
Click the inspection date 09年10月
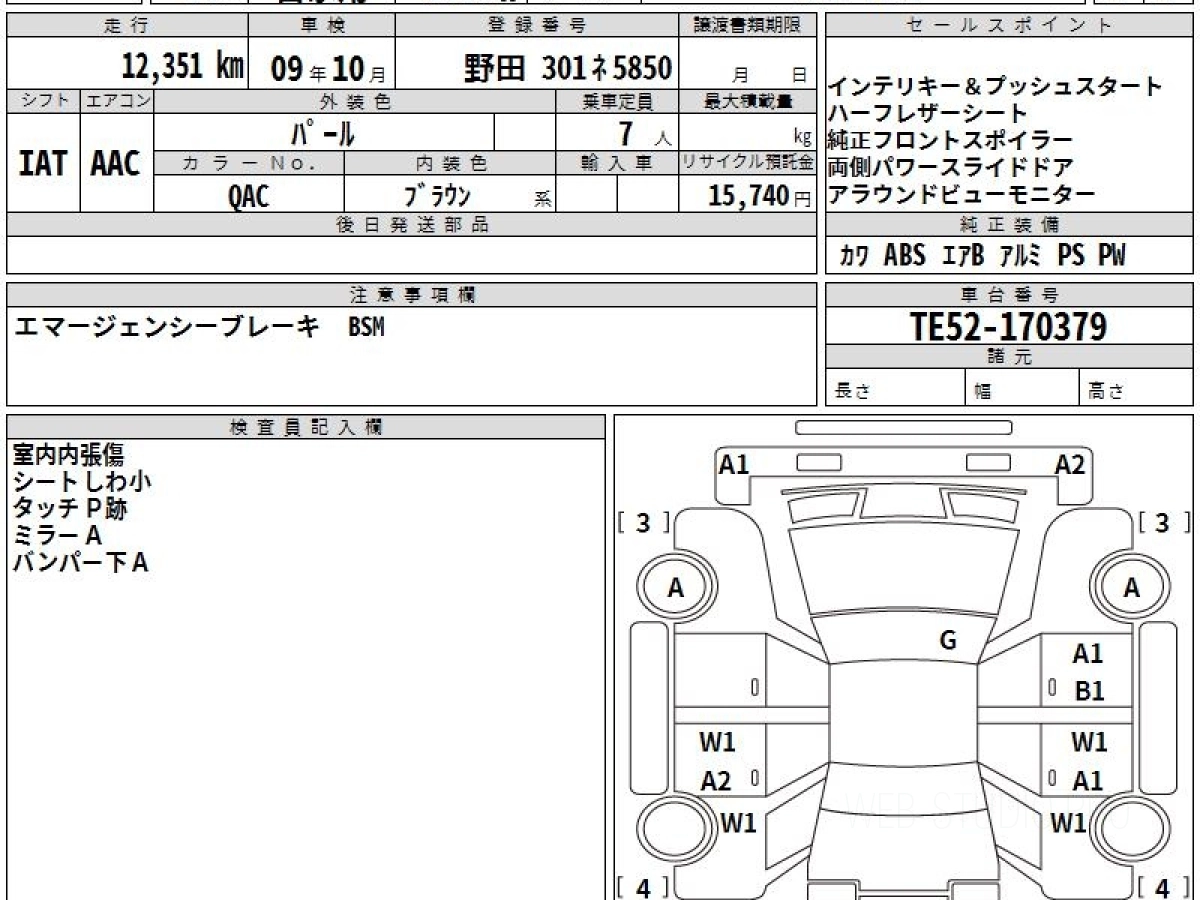[327, 68]
